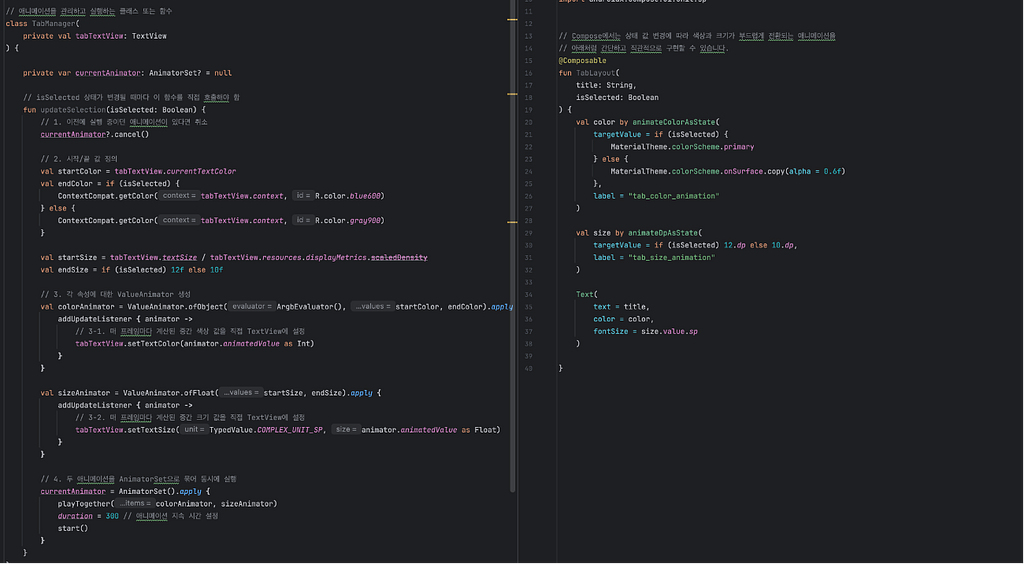Click the "...items =" hint in playTogether

click(135, 503)
